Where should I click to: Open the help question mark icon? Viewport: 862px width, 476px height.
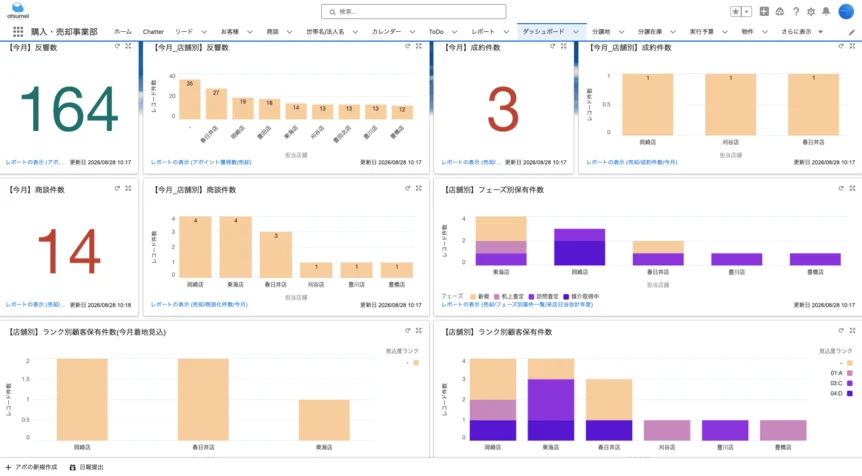click(x=795, y=11)
